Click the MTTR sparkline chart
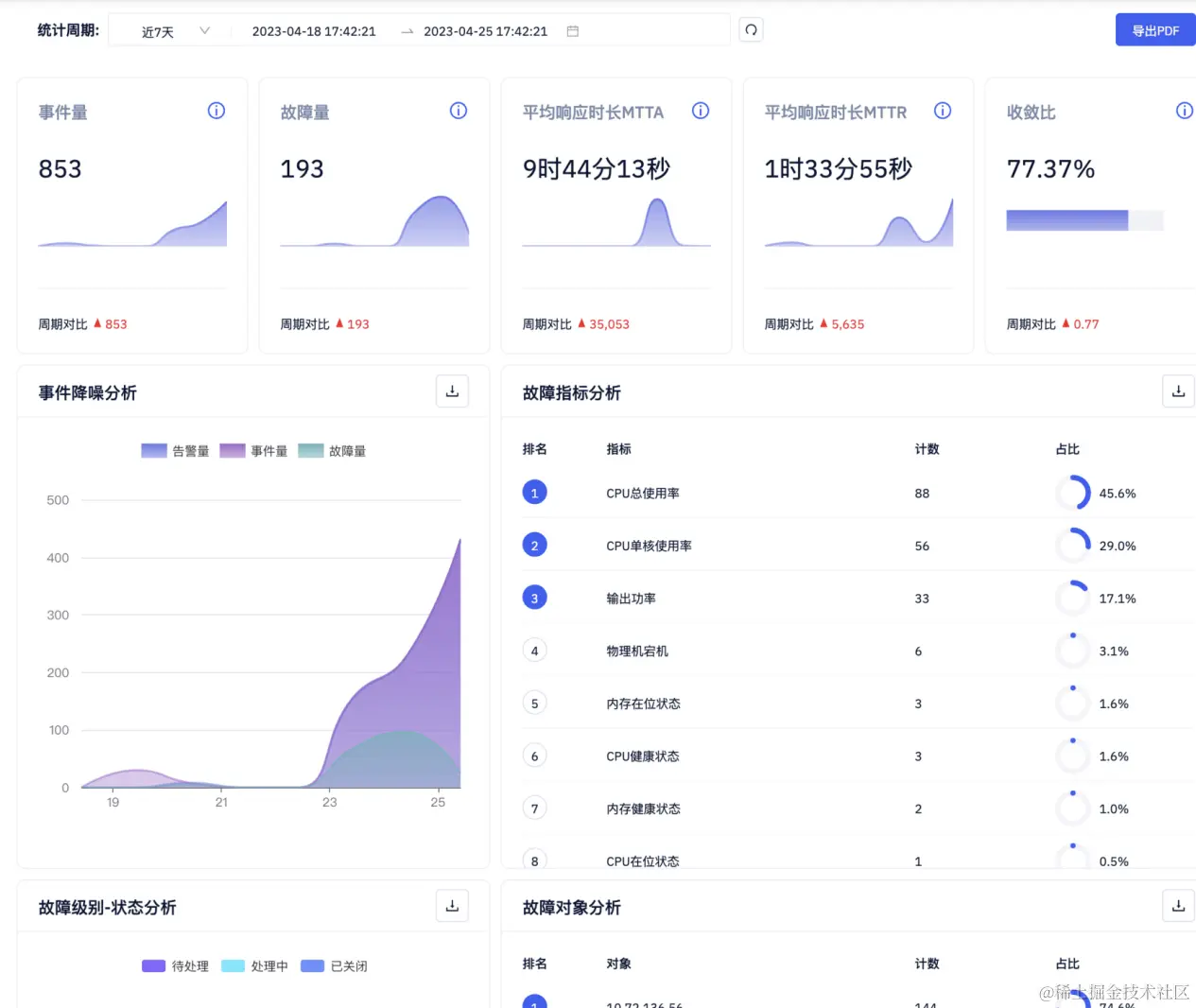Screen dimensions: 1196x1008 coord(858,222)
